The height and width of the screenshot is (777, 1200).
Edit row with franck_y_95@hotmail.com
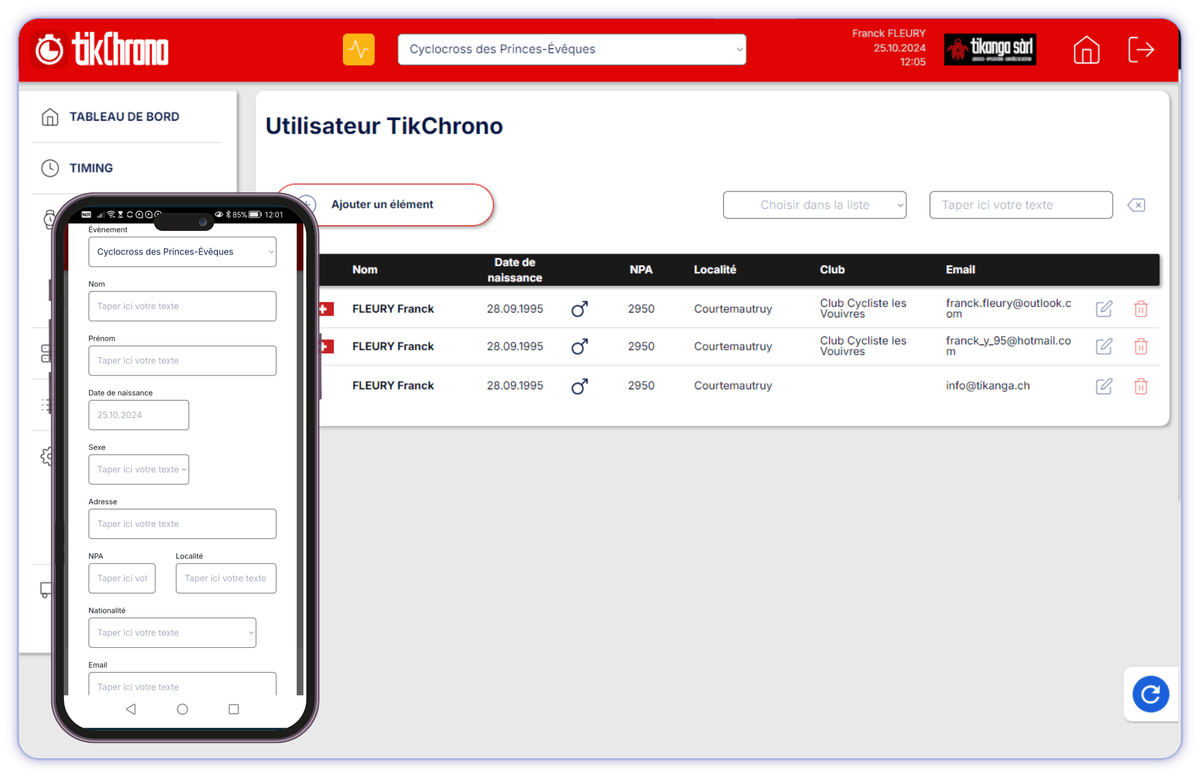(x=1104, y=346)
